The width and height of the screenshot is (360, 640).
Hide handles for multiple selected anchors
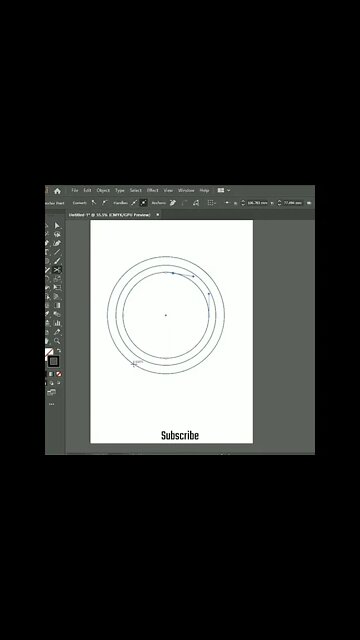[144, 202]
